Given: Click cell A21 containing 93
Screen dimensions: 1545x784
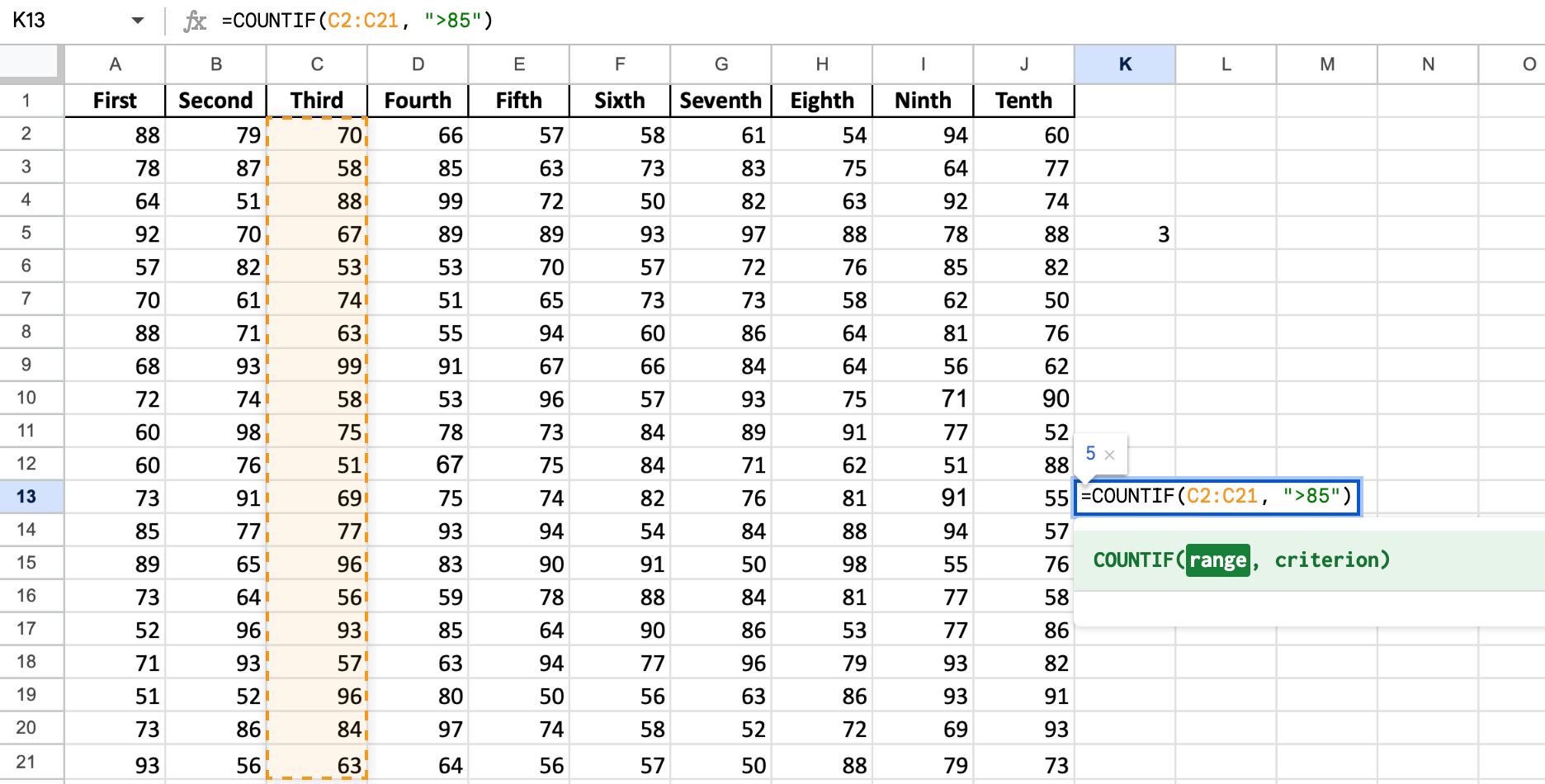Looking at the screenshot, I should pyautogui.click(x=116, y=763).
